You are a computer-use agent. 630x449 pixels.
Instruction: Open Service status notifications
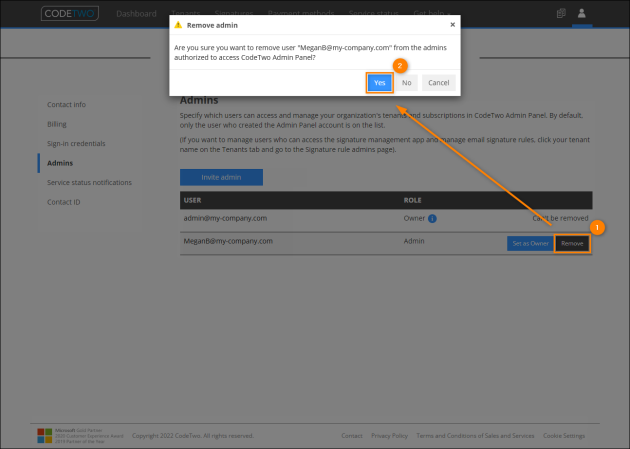tap(89, 182)
